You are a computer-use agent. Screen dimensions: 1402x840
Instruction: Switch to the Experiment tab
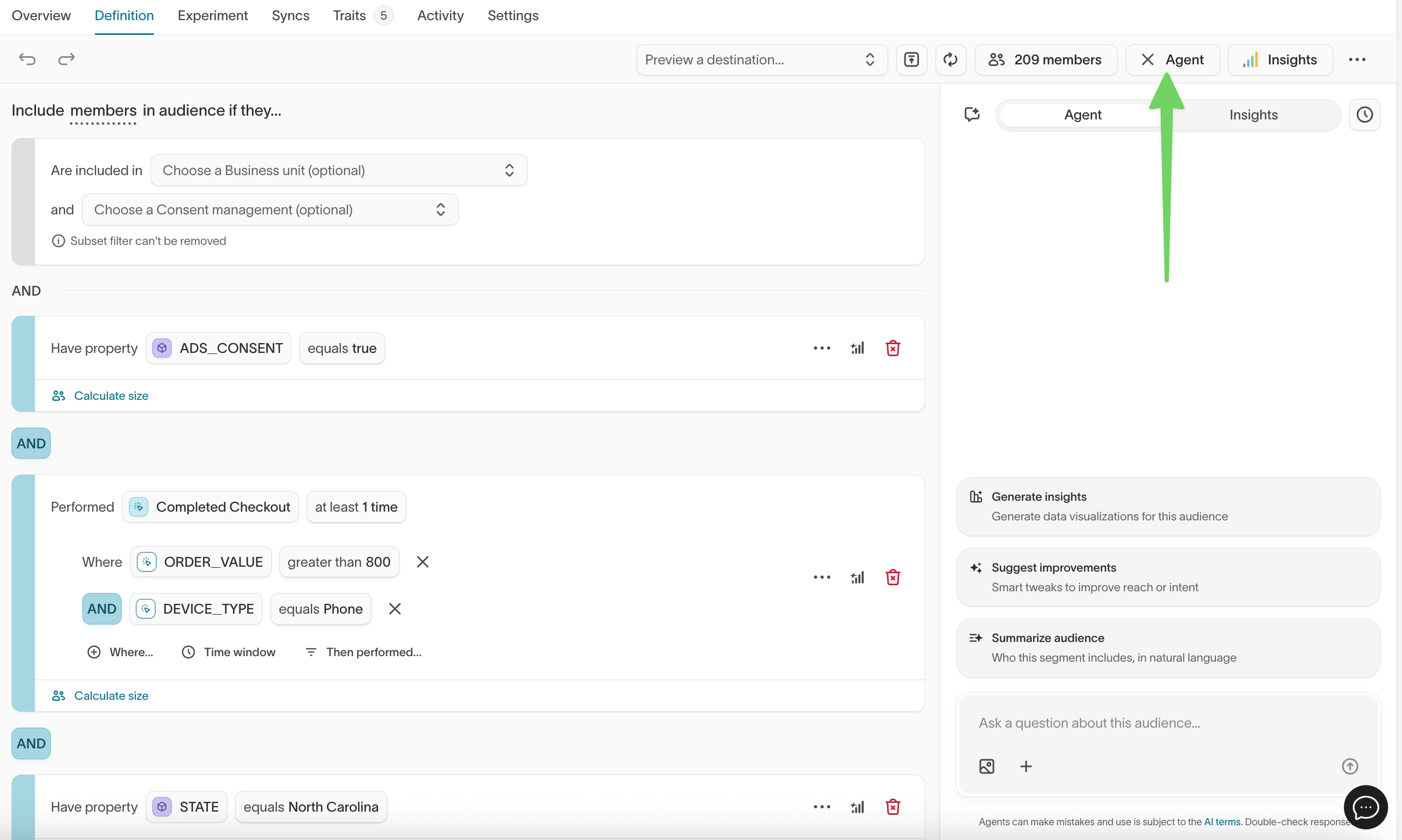(212, 15)
